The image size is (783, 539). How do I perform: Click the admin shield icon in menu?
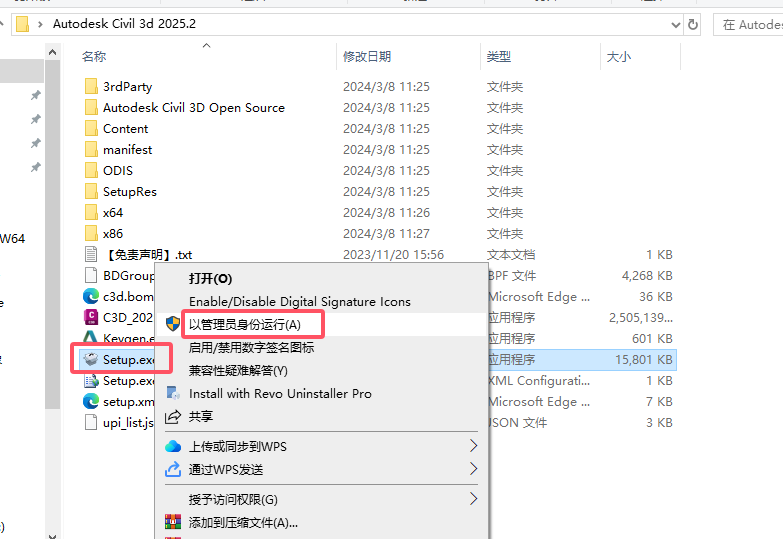(173, 324)
